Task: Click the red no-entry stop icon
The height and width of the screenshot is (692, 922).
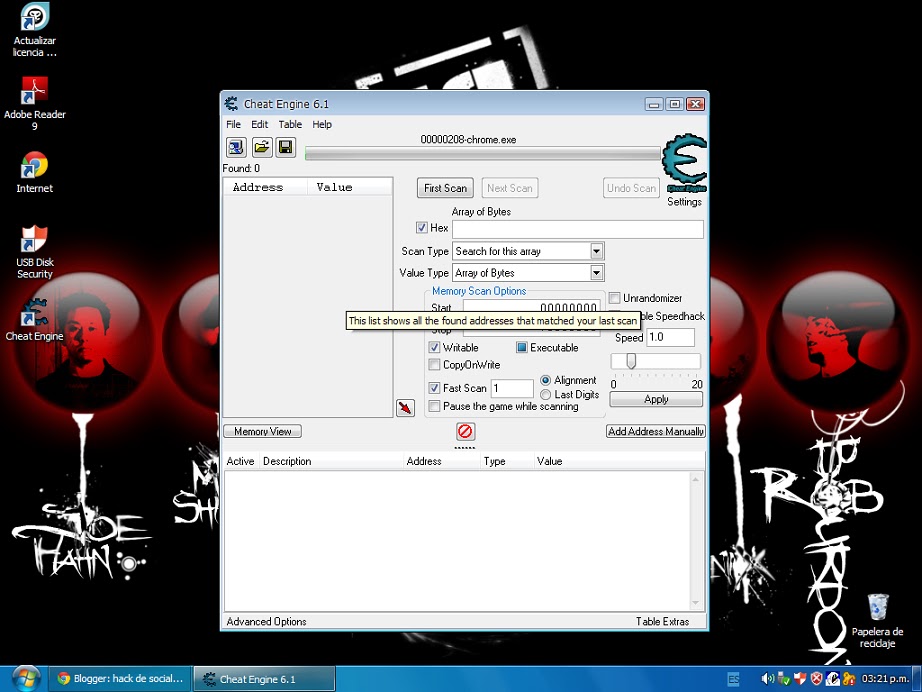Action: point(464,431)
